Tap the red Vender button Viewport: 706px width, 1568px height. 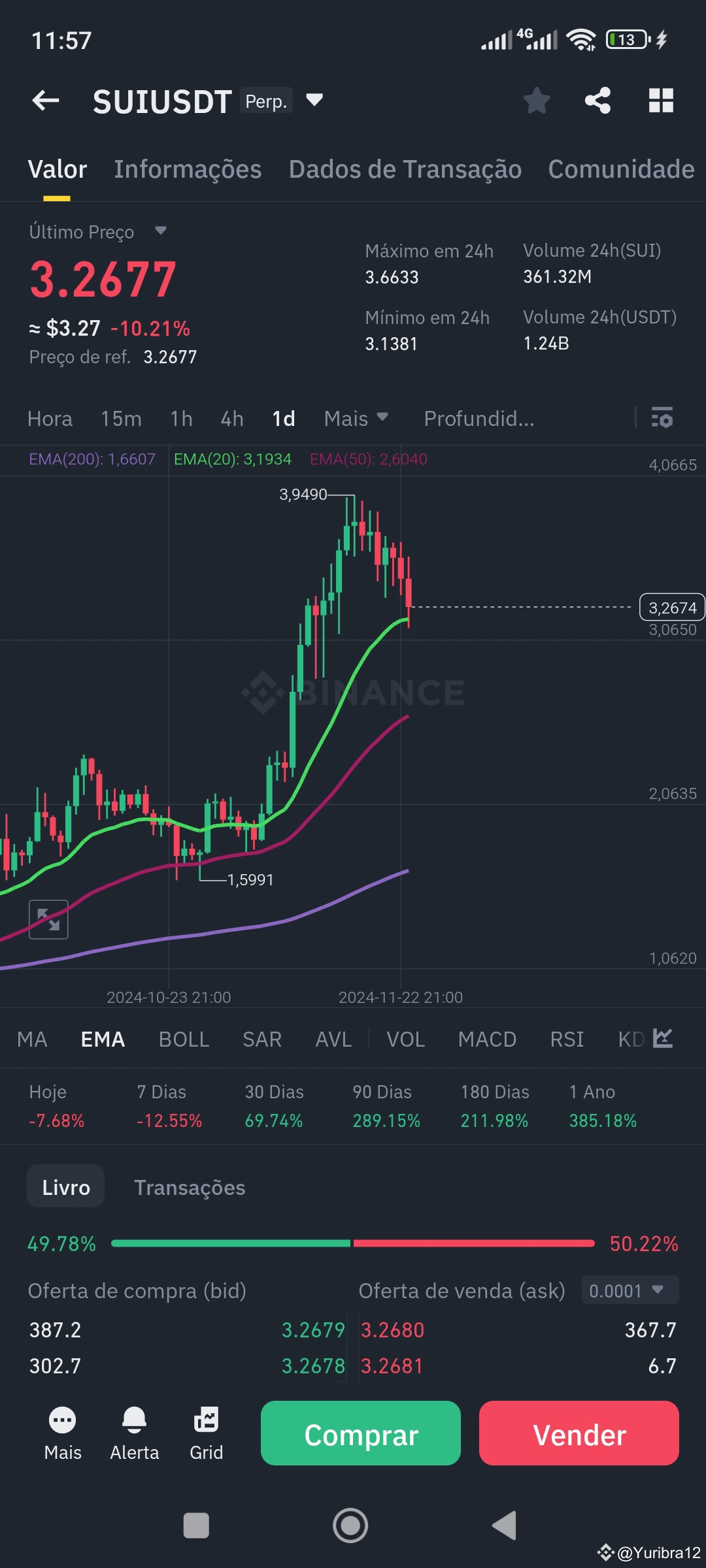tap(579, 1433)
